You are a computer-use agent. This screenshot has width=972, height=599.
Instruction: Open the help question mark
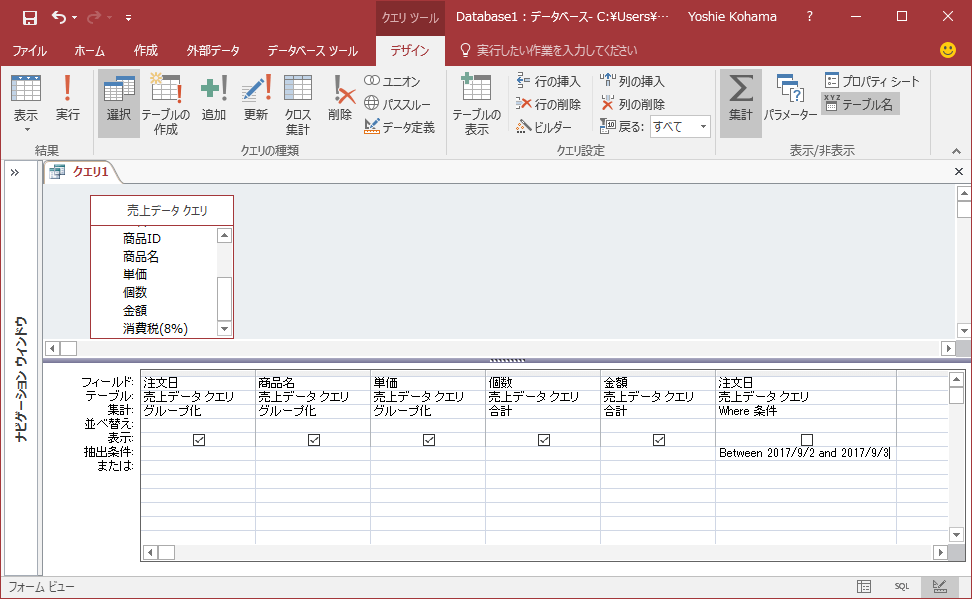click(809, 17)
